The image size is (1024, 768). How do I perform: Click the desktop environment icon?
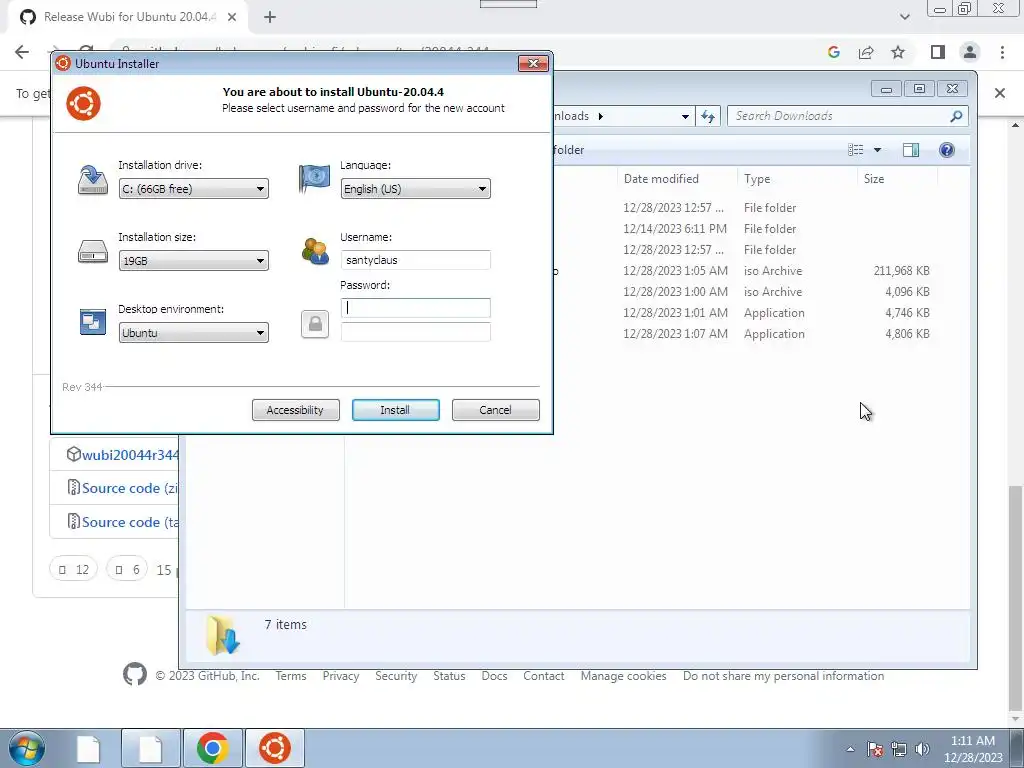click(x=93, y=322)
